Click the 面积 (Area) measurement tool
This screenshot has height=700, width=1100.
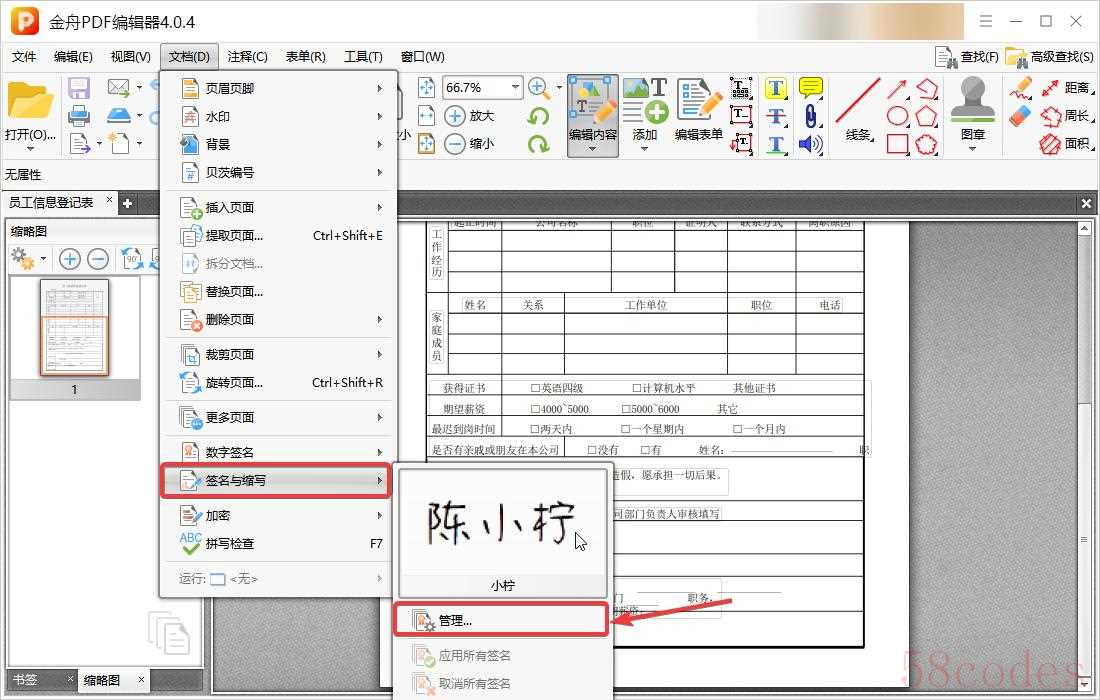tap(1064, 144)
